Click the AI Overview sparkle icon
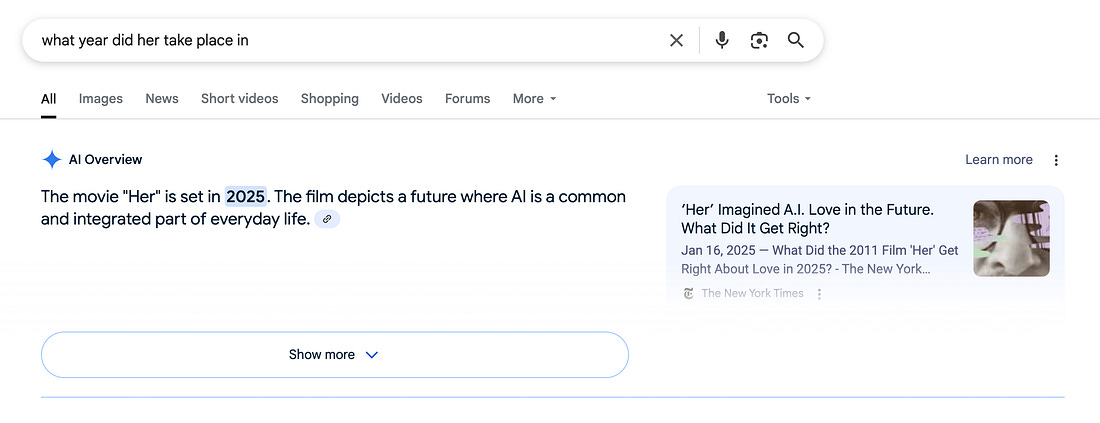 coord(52,160)
